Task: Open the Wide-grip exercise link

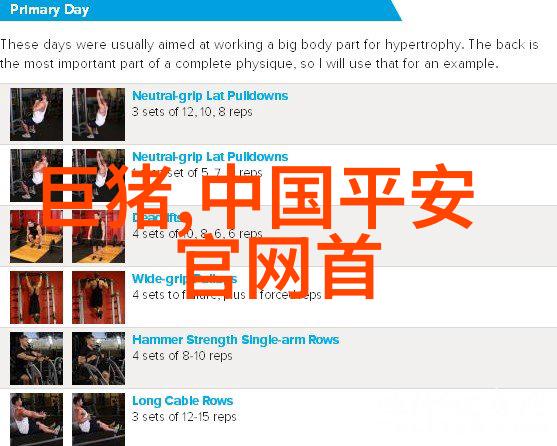Action: [184, 279]
